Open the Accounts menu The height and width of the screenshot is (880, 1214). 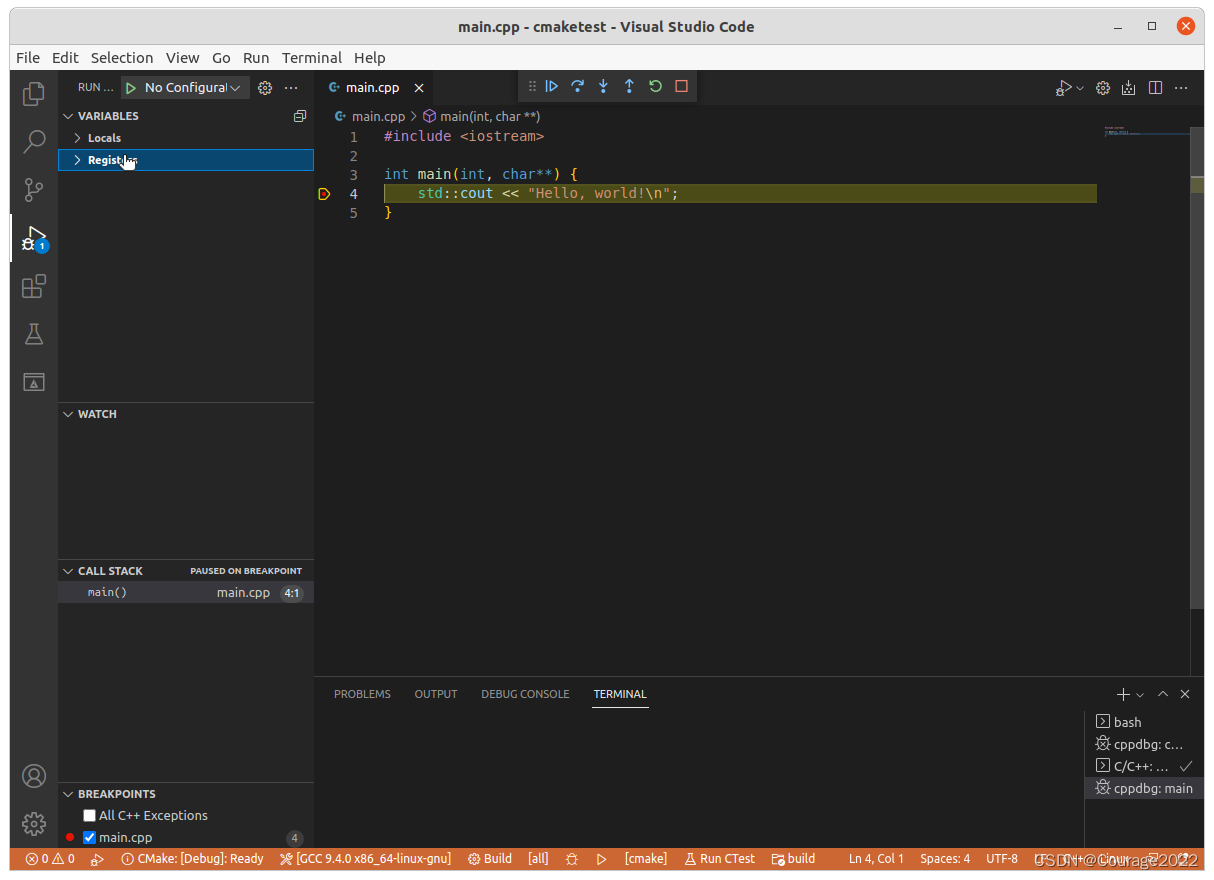(x=34, y=776)
